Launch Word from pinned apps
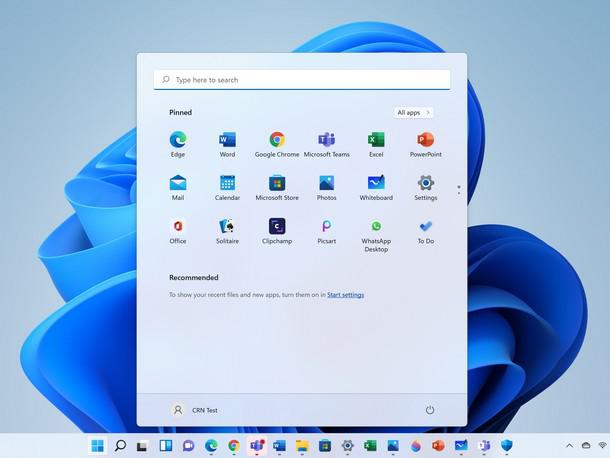The height and width of the screenshot is (458, 610). tap(227, 140)
